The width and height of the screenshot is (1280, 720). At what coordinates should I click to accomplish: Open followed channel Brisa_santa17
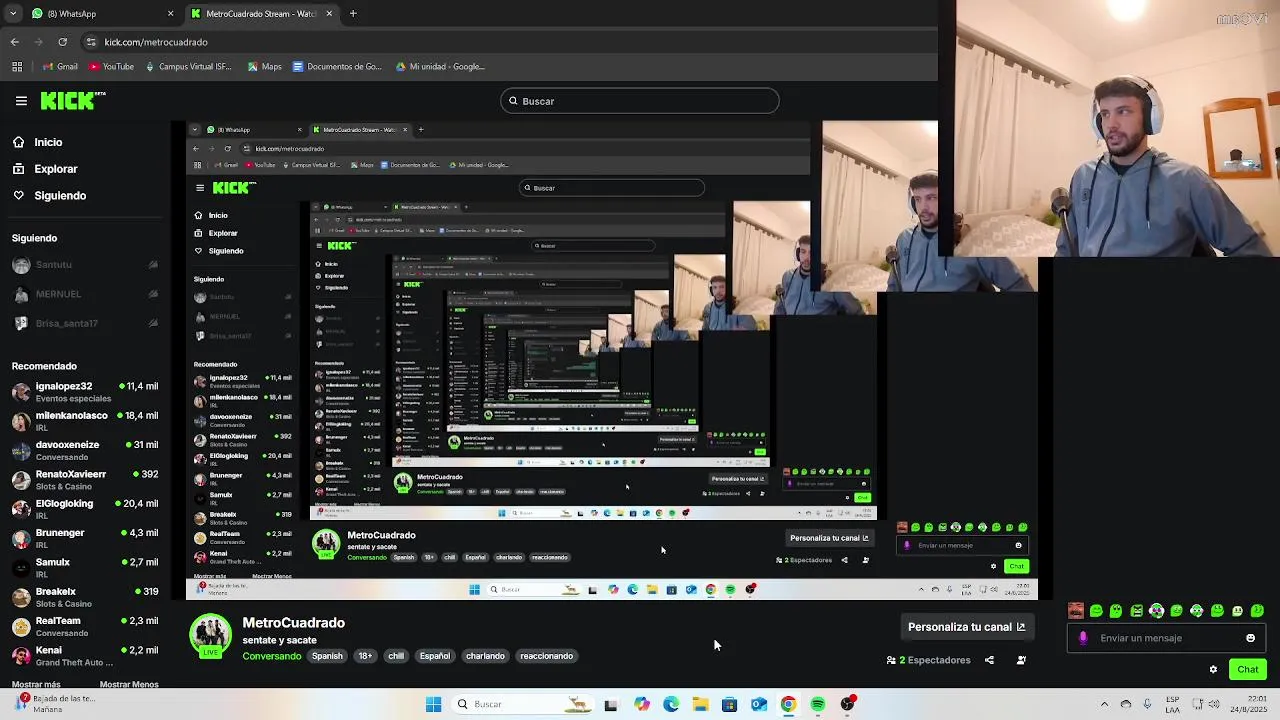tap(86, 323)
